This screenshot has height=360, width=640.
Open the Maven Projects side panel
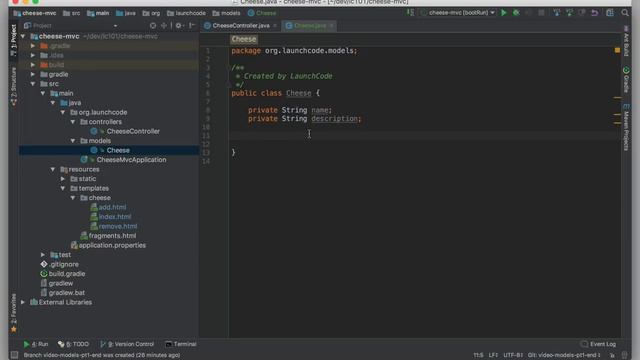pyautogui.click(x=626, y=128)
